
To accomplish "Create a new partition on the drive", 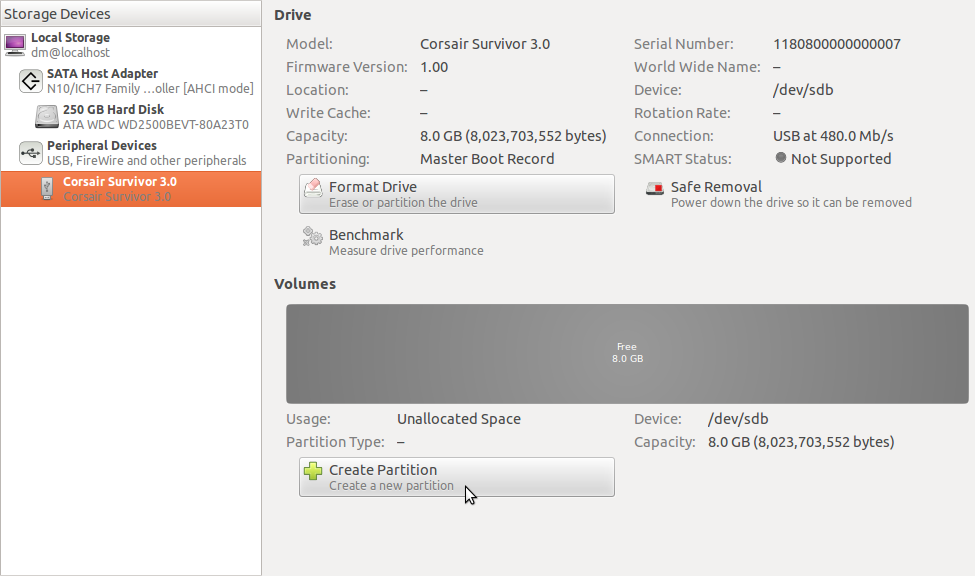I will [x=456, y=477].
